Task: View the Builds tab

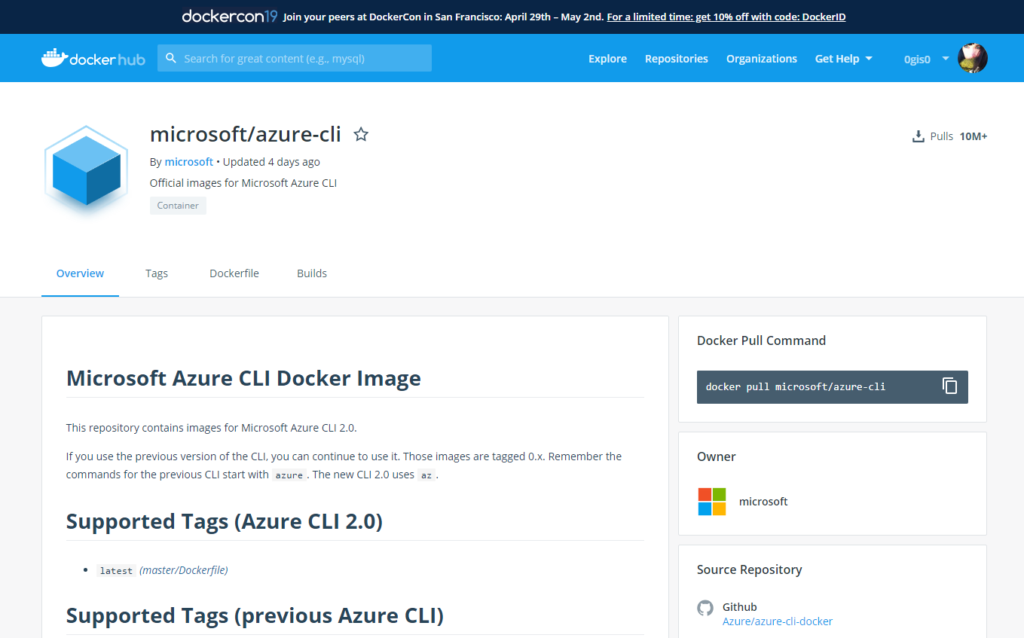Action: click(312, 274)
